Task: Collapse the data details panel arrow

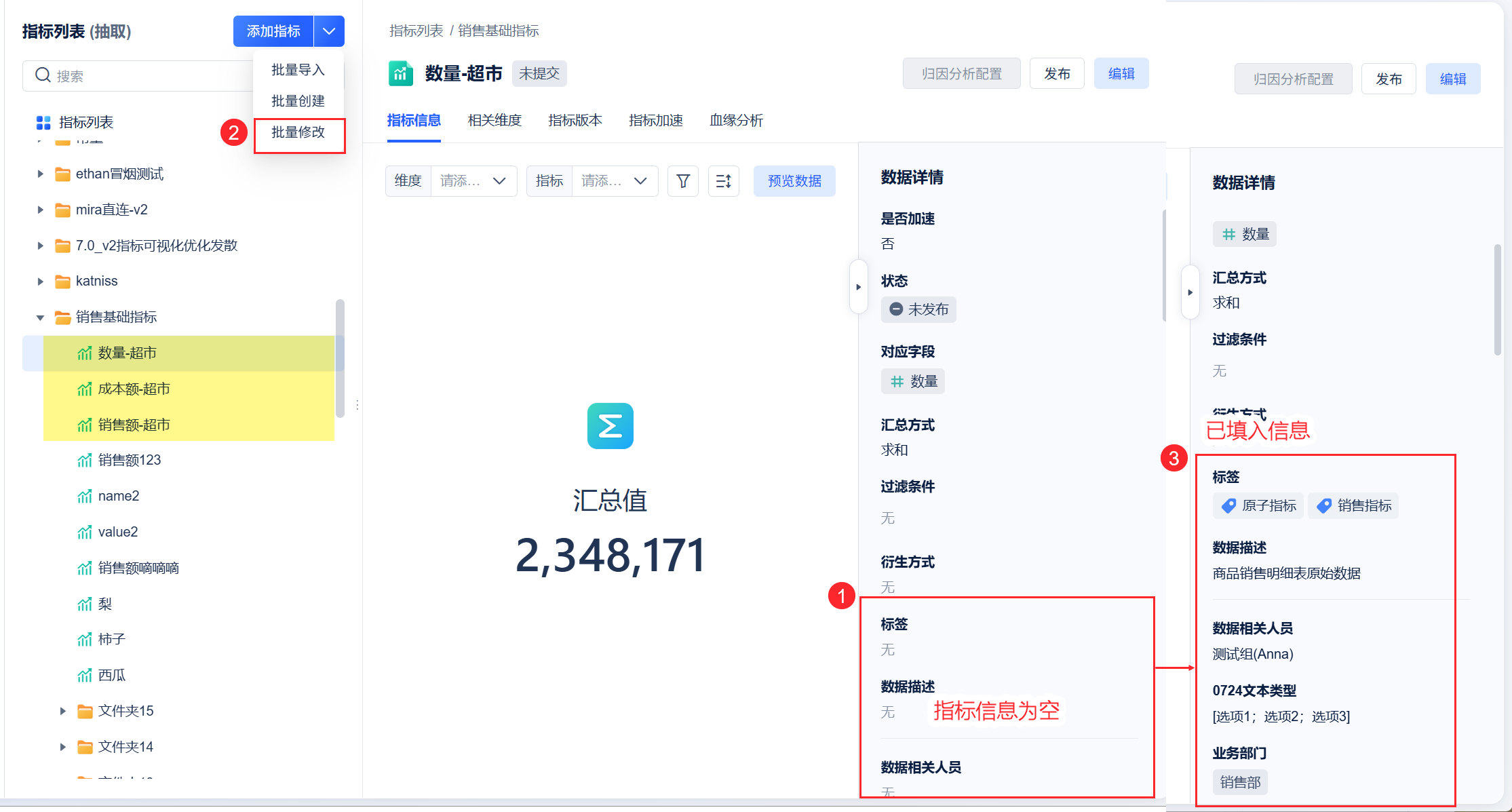Action: 858,287
